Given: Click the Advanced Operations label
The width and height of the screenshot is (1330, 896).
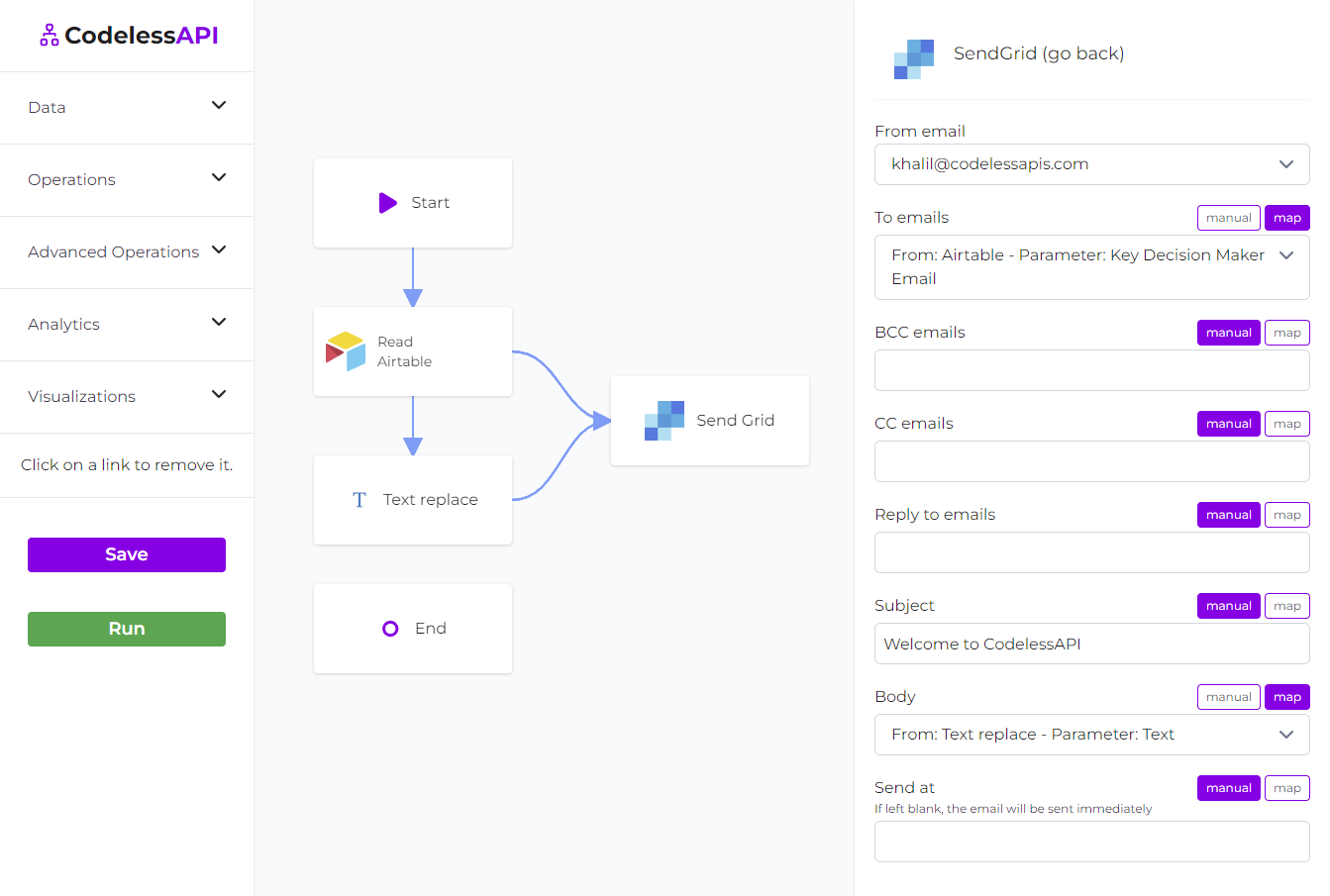Looking at the screenshot, I should 113,251.
